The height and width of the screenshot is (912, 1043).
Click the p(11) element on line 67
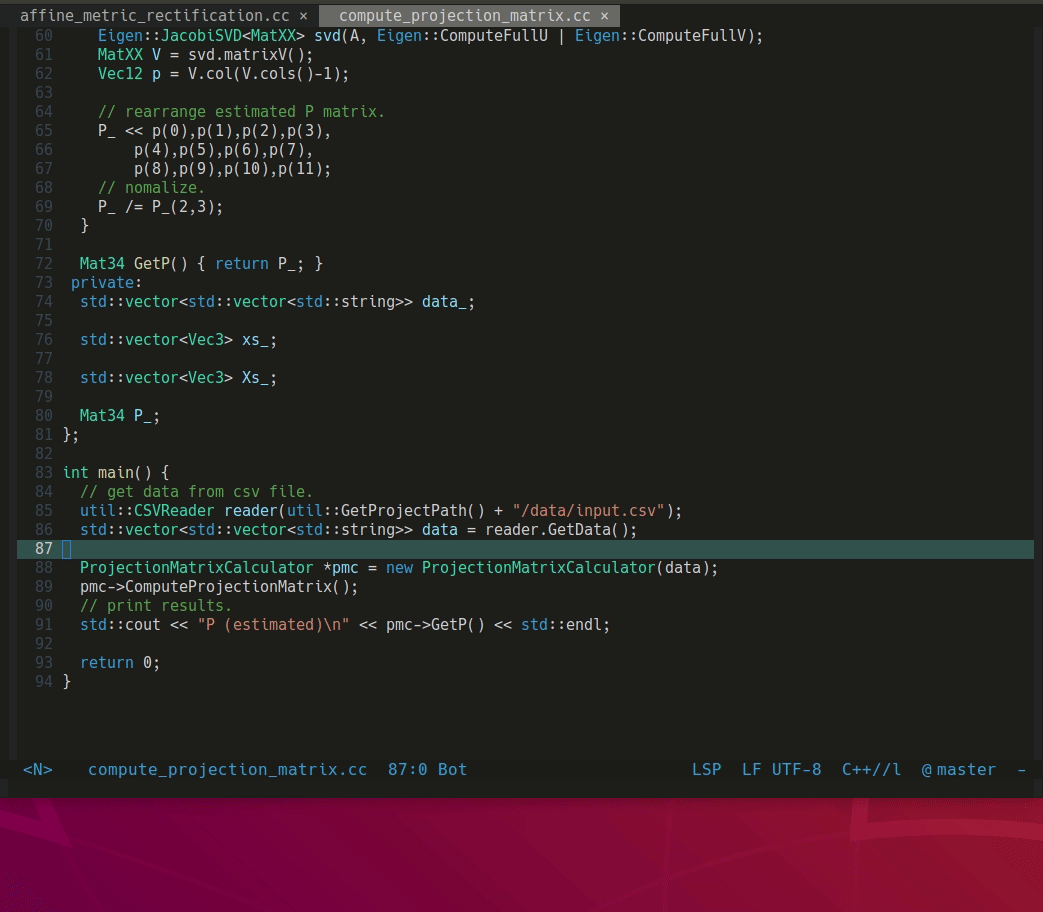[300, 169]
